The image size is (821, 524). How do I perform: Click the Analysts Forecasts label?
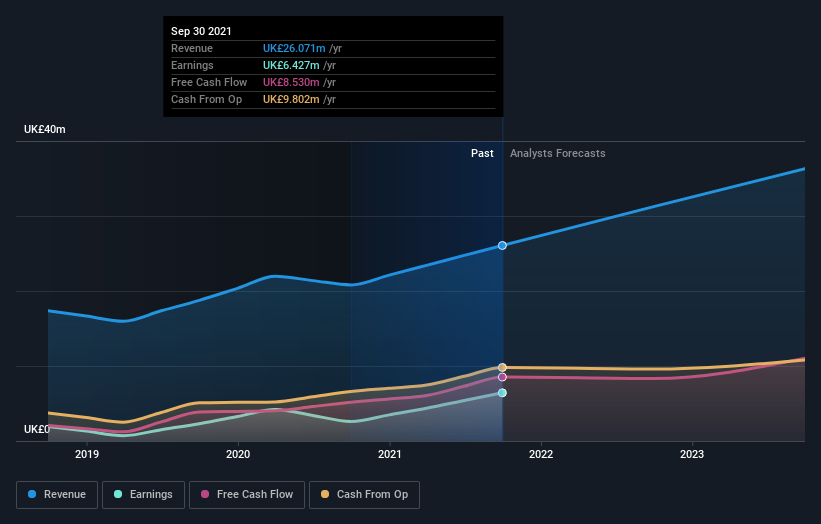(558, 153)
